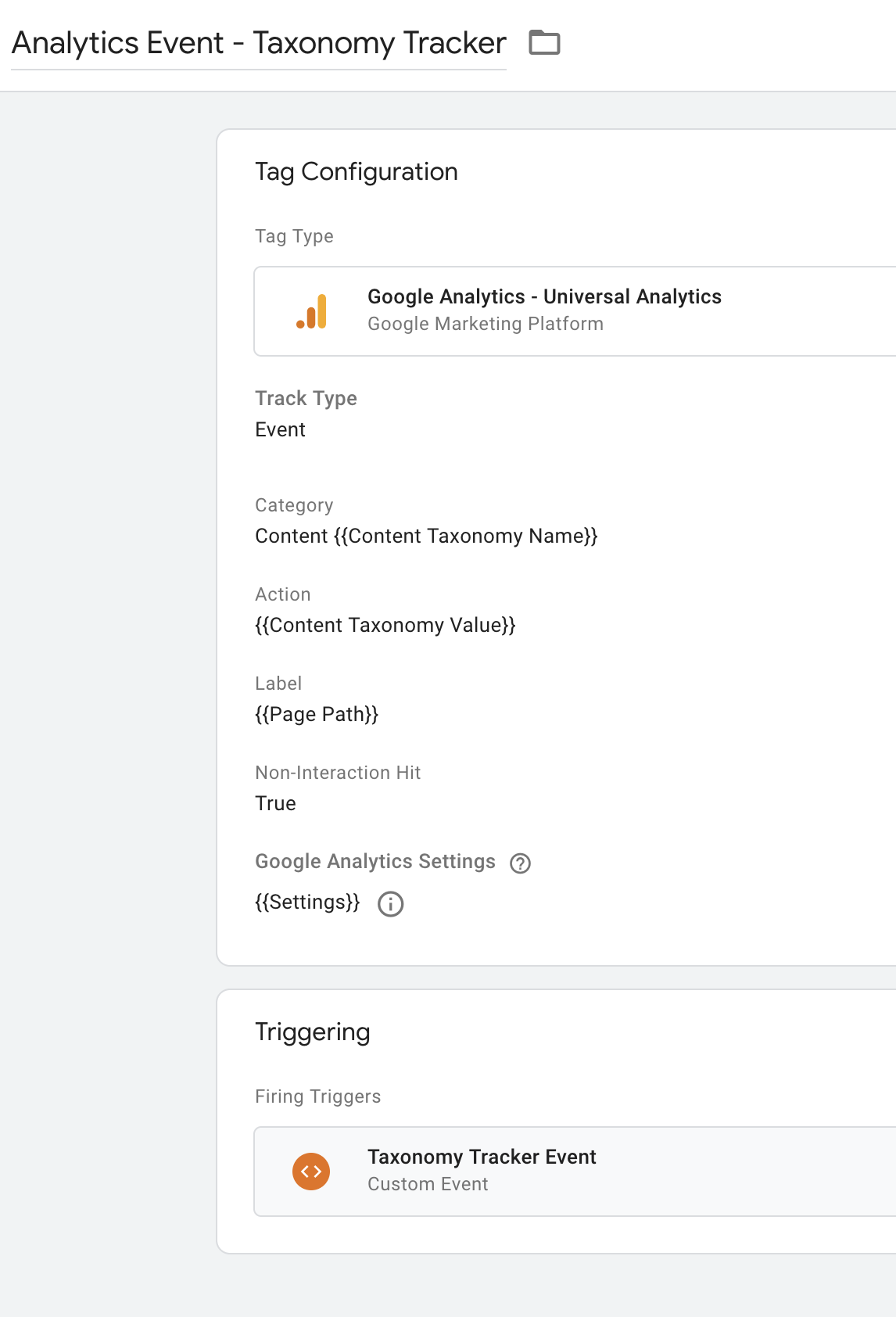This screenshot has width=896, height=1317.
Task: Click the info icon next to {{Settings}}
Action: 390,903
